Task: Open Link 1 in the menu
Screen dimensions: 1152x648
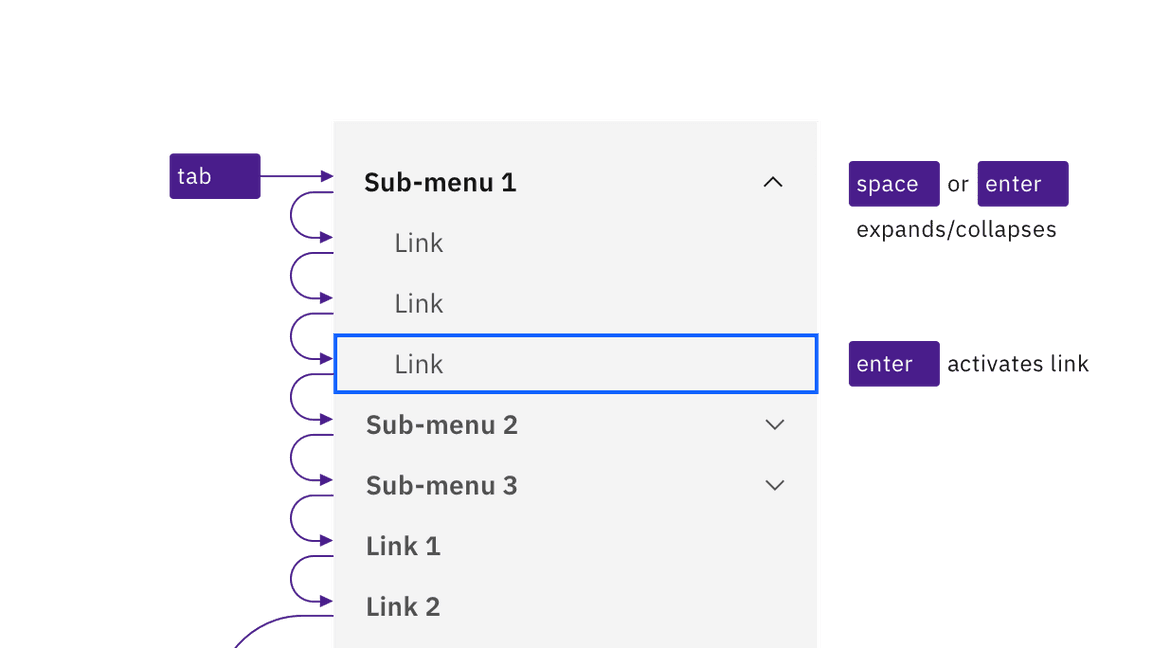Action: pyautogui.click(x=403, y=546)
